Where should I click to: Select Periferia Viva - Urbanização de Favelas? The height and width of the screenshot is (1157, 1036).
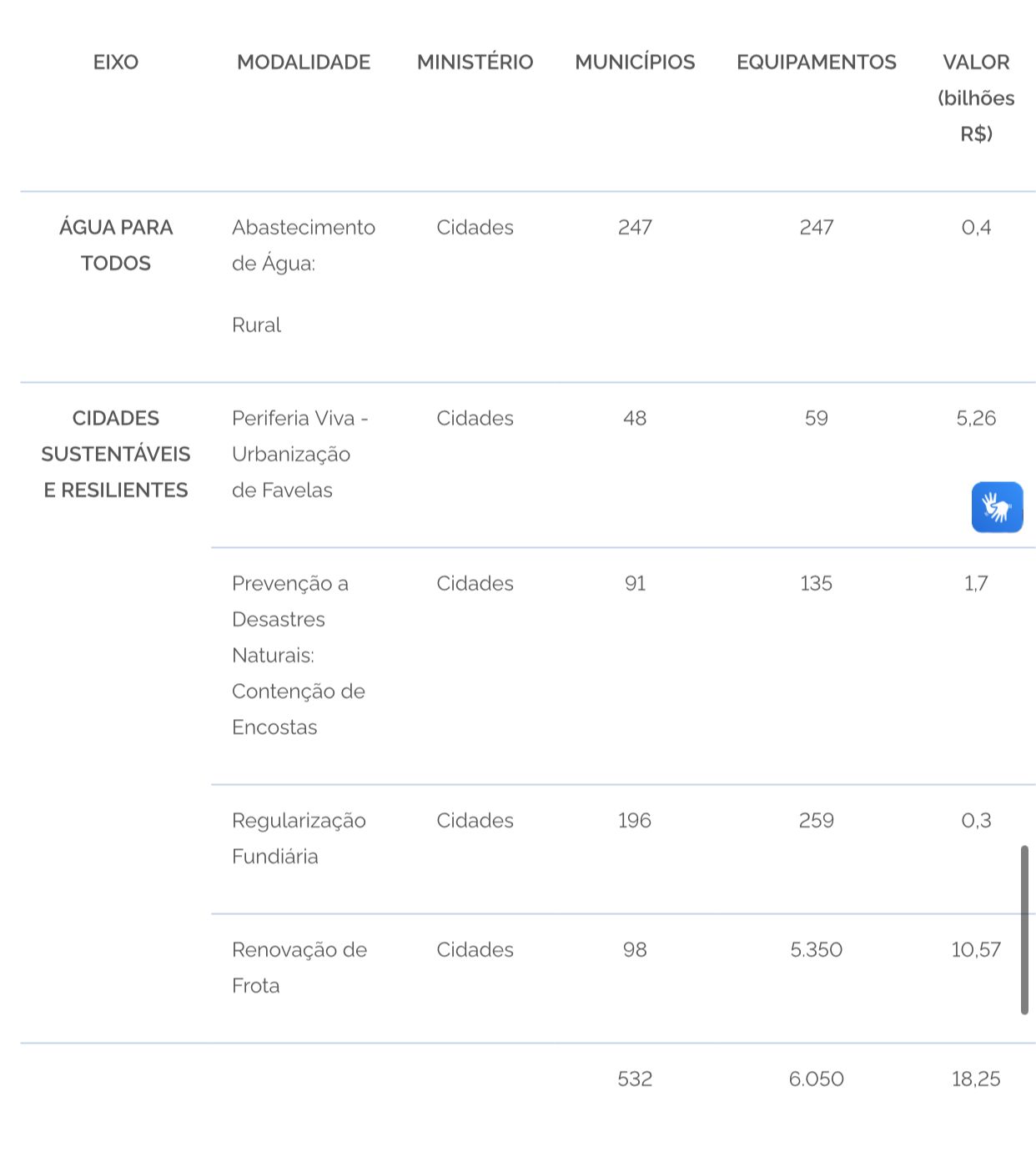[x=300, y=454]
